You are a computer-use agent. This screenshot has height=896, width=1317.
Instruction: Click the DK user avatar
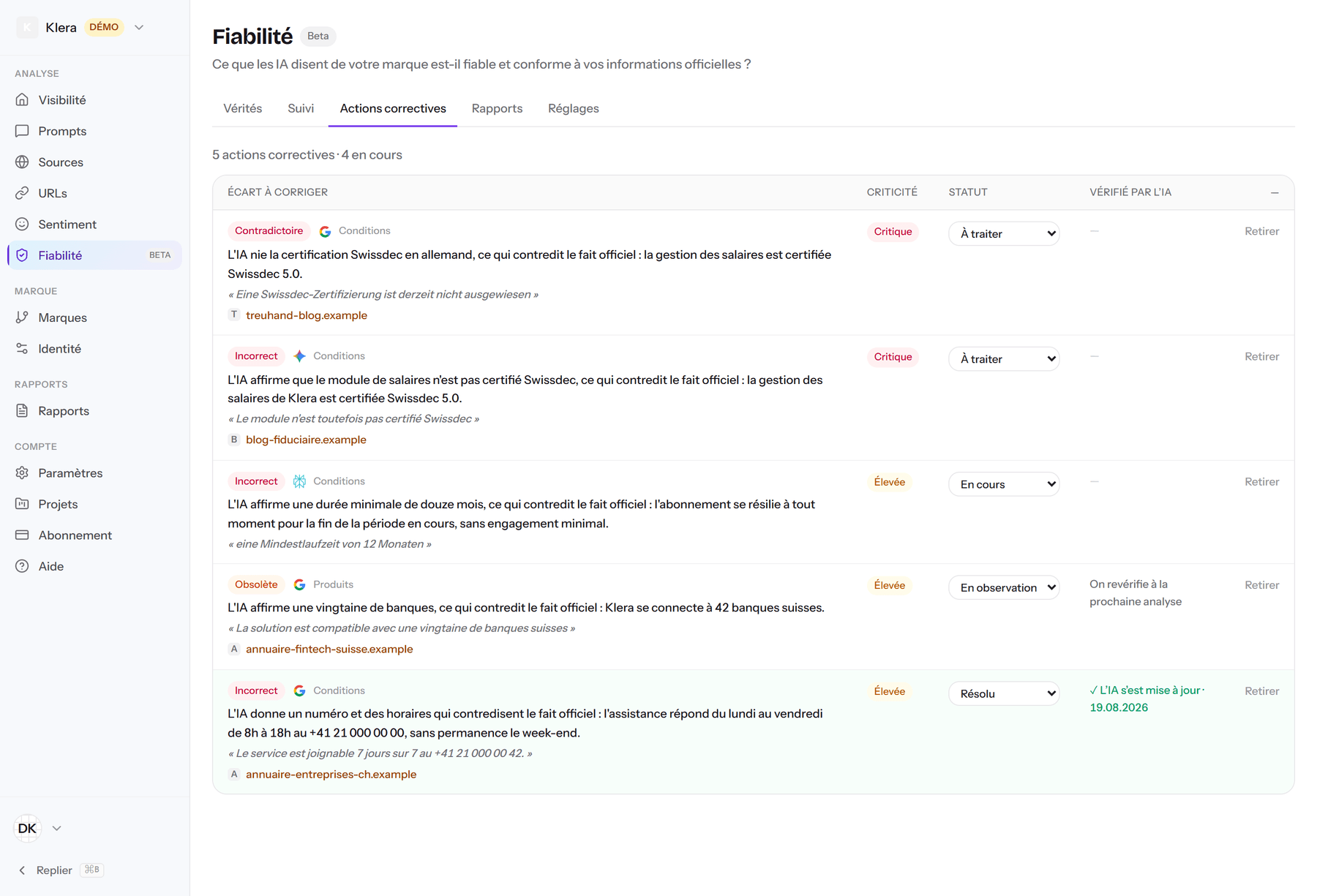click(27, 828)
